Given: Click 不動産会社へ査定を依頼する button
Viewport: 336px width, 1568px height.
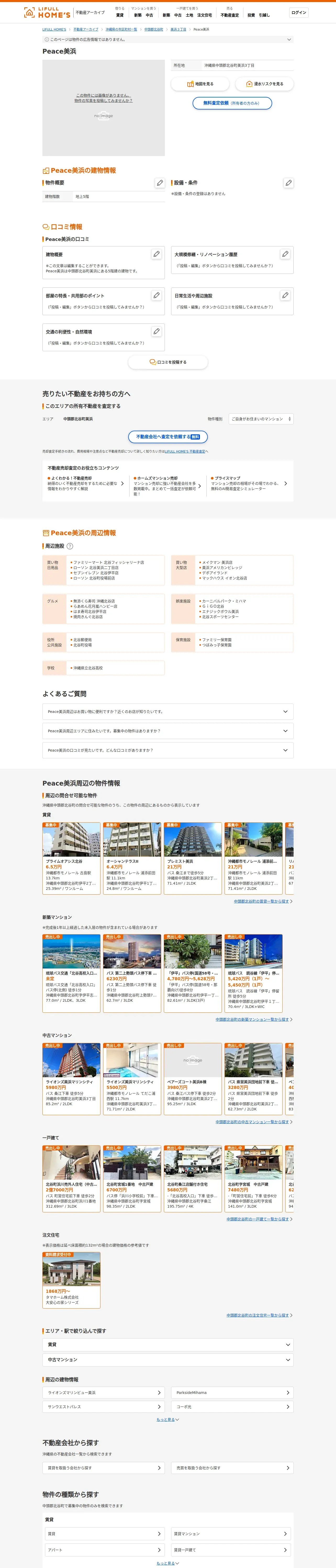Looking at the screenshot, I should (168, 437).
